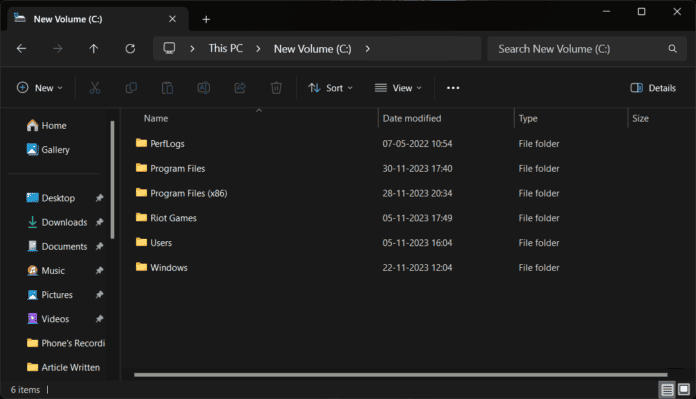Click the Copy toolbar icon
This screenshot has width=696, height=399.
click(131, 87)
